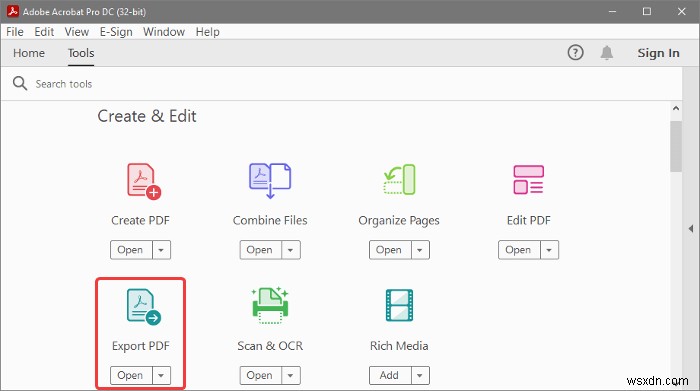The image size is (700, 391).
Task: Click the Create PDF label
Action: point(140,220)
